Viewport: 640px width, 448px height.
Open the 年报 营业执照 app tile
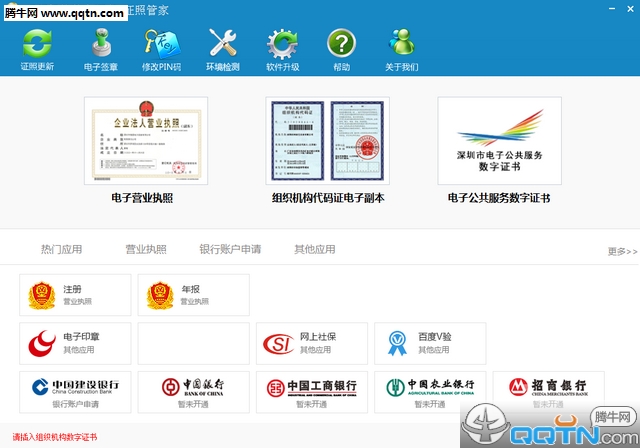[193, 295]
